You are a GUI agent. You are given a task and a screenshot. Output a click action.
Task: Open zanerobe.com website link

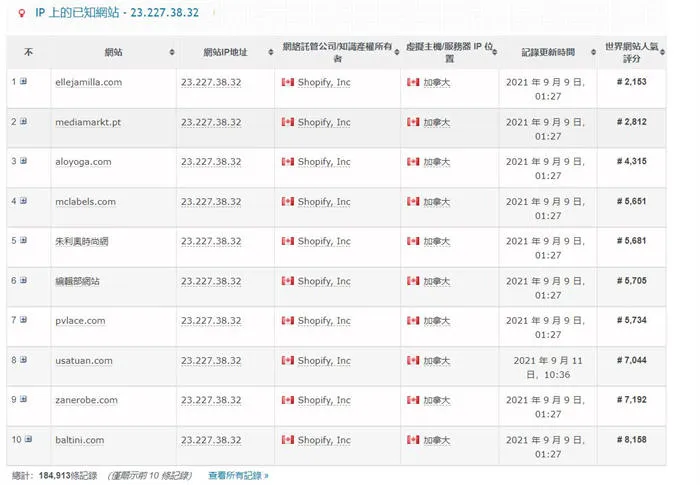pyautogui.click(x=87, y=400)
